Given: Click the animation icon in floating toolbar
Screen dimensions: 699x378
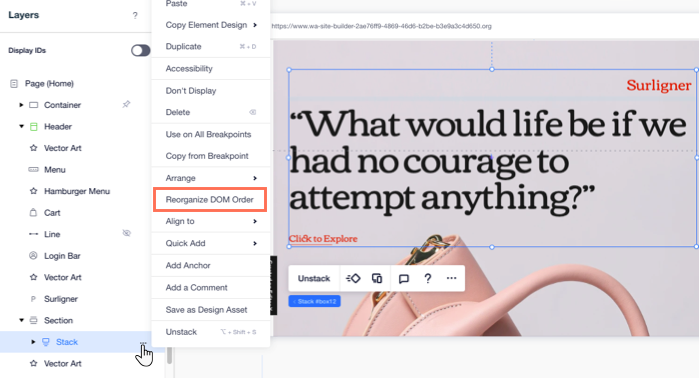Looking at the screenshot, I should point(353,279).
